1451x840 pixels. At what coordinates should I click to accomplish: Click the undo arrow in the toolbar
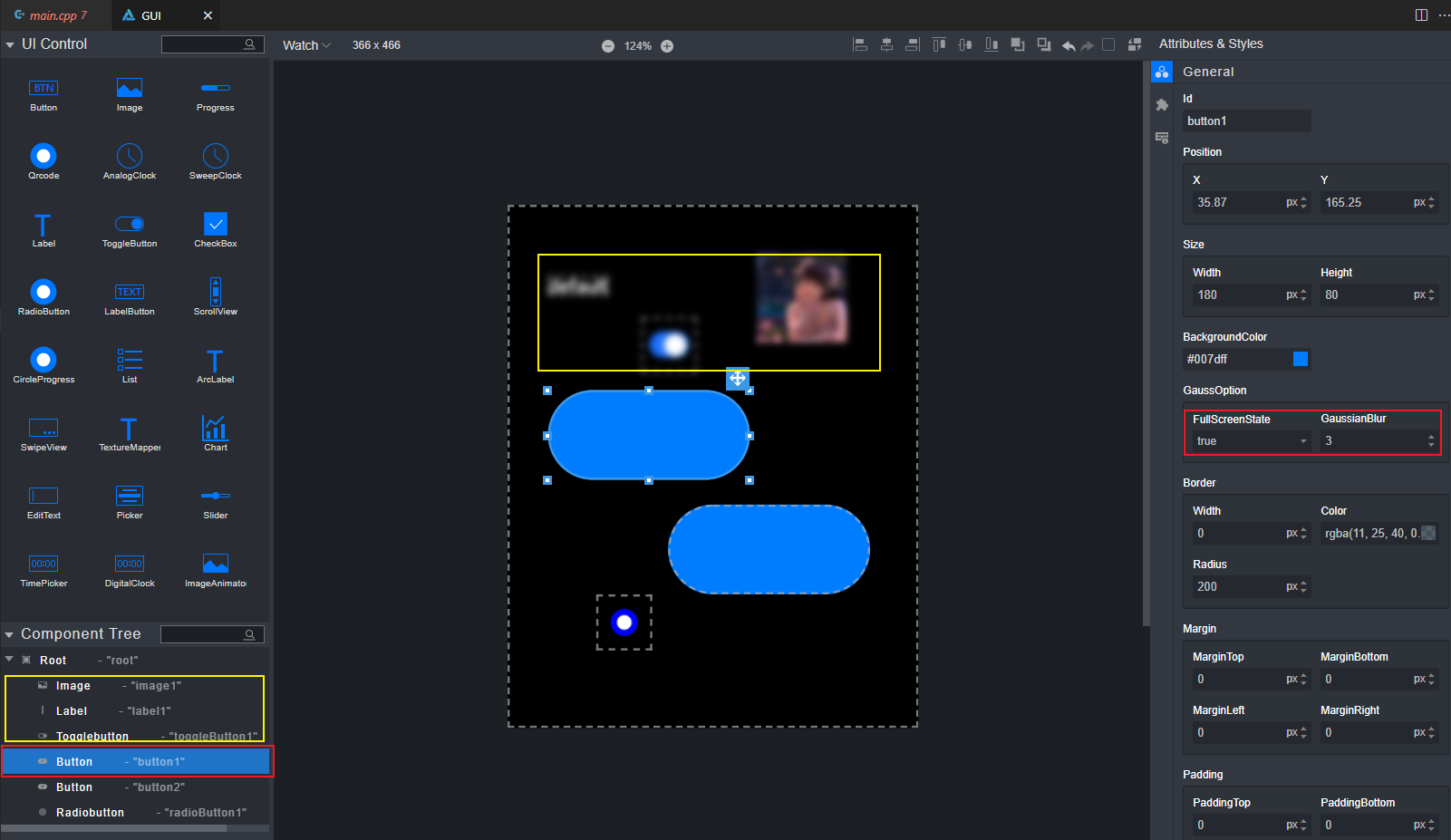(1069, 45)
